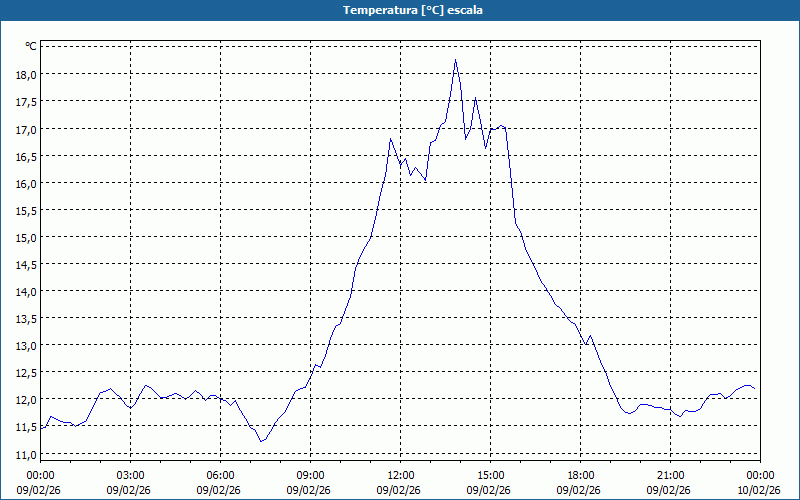The image size is (800, 500).
Task: Click the highest peak of the temperature curve
Action: coord(455,60)
